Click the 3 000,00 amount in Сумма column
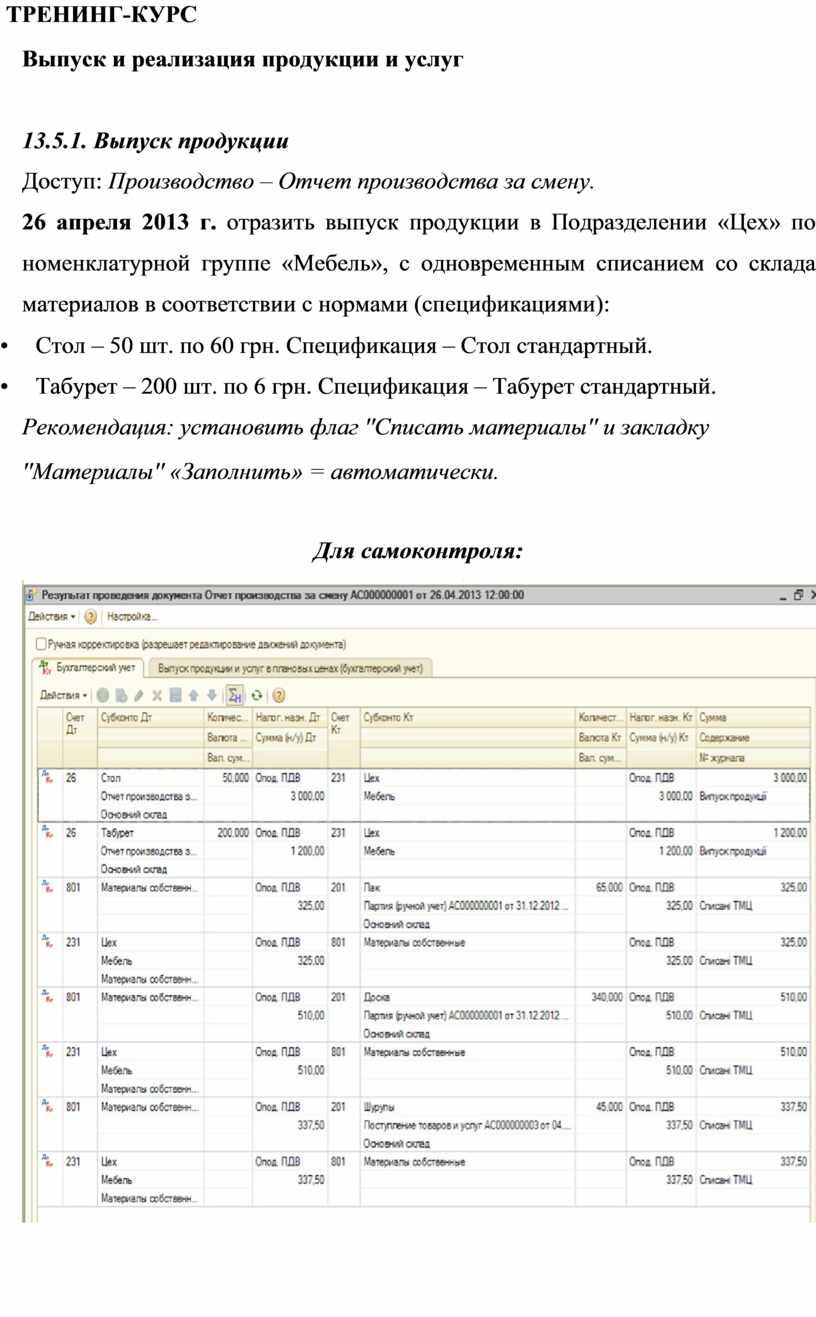Screen dimensions: 816x1317 pos(753,777)
